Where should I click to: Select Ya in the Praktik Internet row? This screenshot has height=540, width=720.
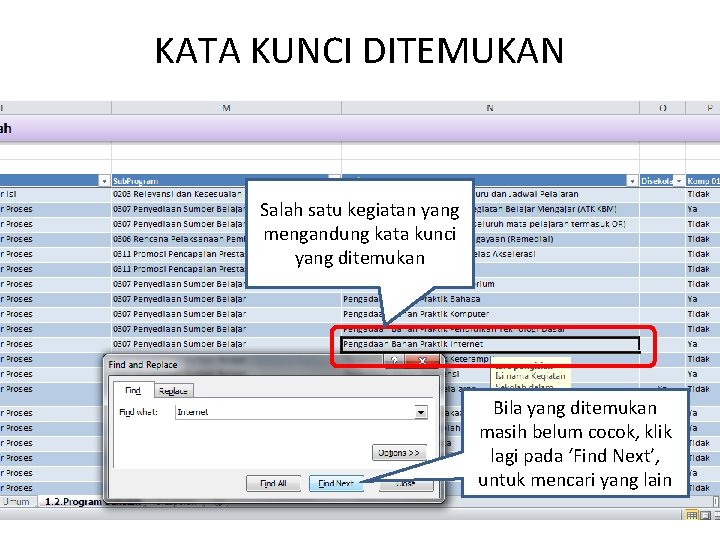(x=703, y=344)
